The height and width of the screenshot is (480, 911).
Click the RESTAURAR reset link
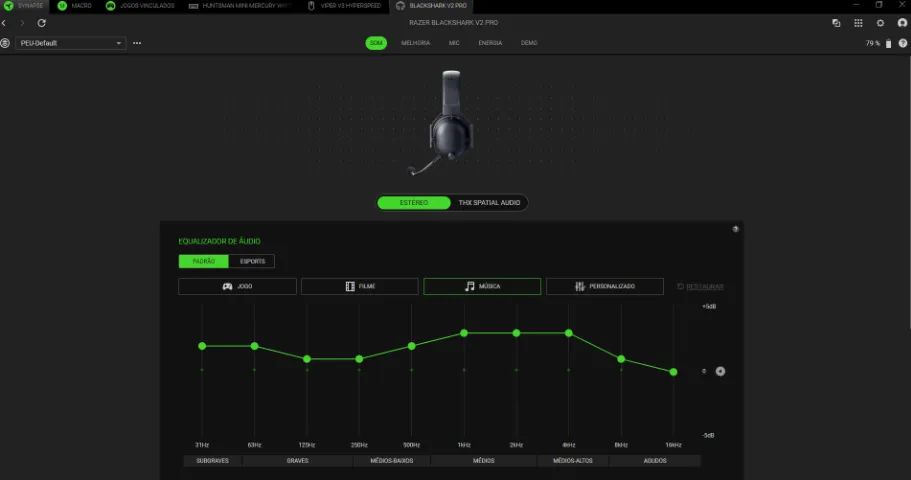click(700, 286)
